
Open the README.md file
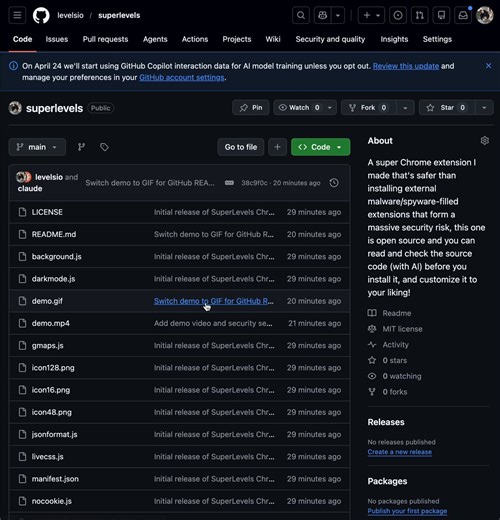click(x=54, y=234)
